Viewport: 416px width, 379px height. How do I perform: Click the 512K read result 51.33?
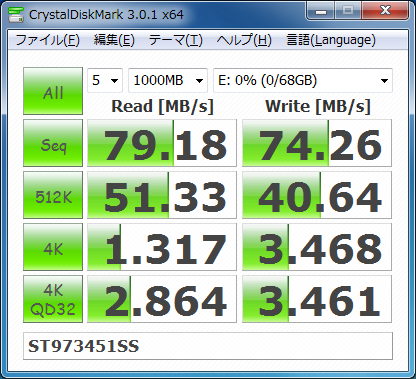coord(162,195)
